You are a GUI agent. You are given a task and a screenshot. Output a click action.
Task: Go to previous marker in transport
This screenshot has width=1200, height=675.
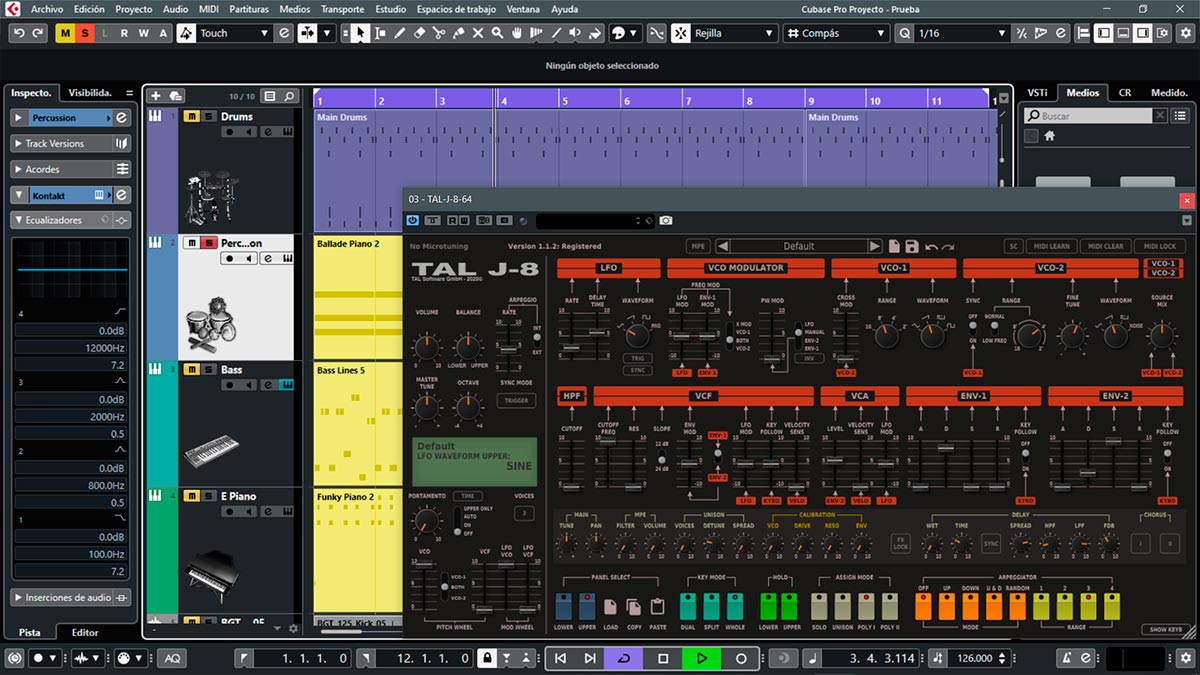pos(560,658)
